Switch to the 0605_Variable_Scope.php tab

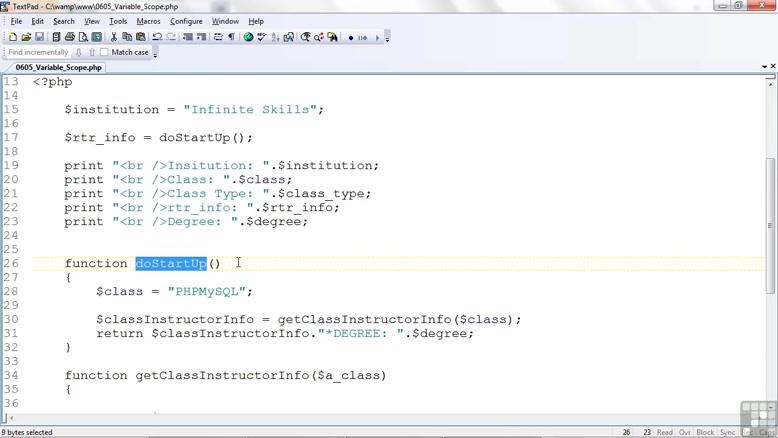(x=58, y=67)
